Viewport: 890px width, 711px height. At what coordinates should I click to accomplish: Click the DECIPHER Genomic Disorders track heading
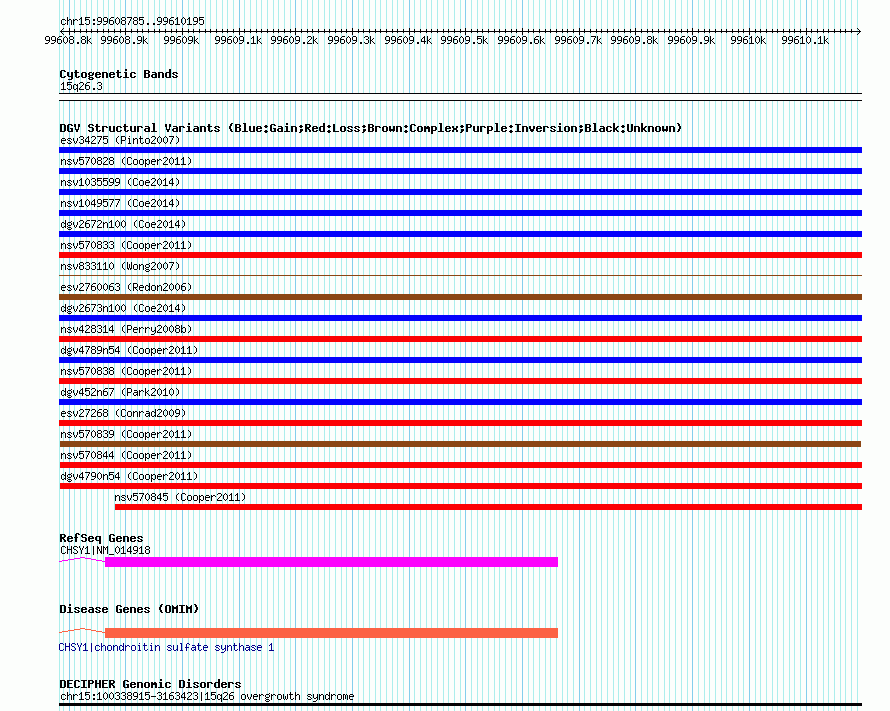tap(150, 684)
